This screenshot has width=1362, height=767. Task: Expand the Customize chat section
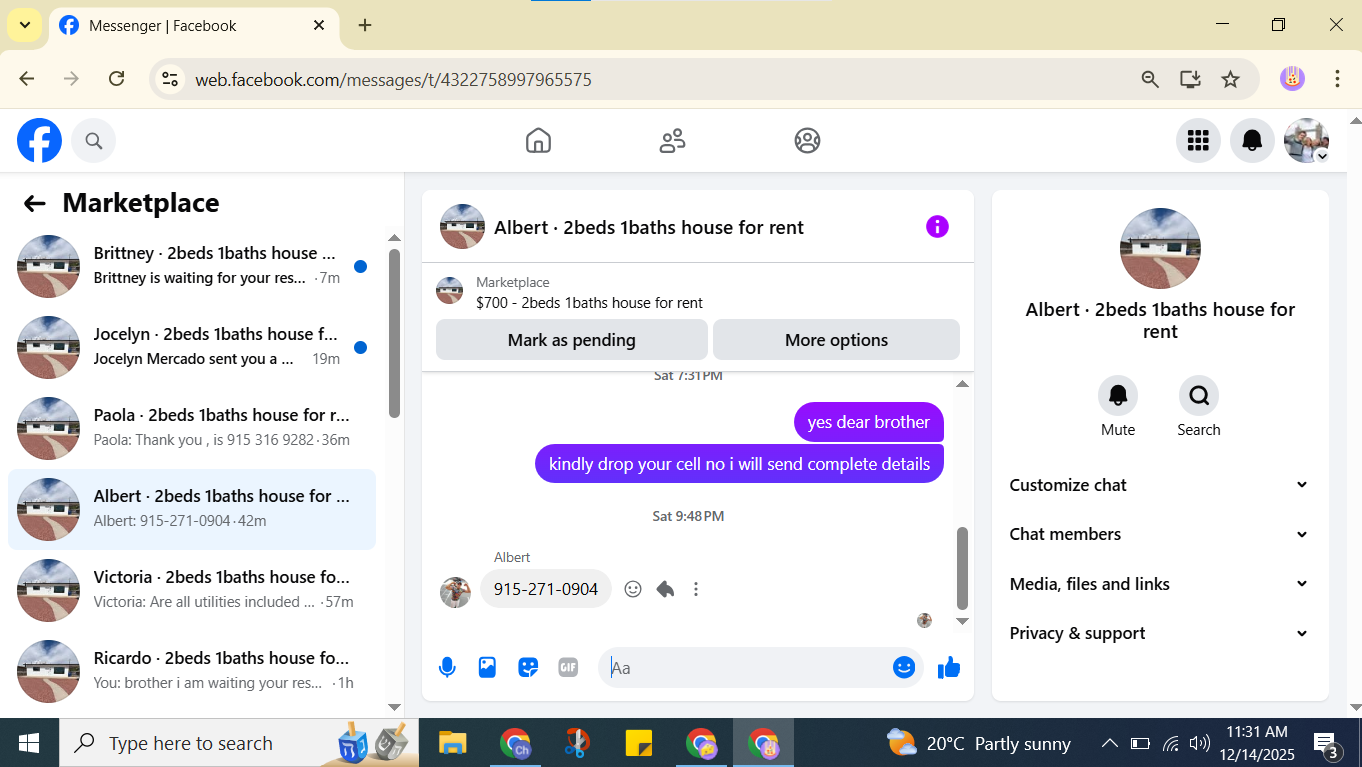(x=1160, y=485)
